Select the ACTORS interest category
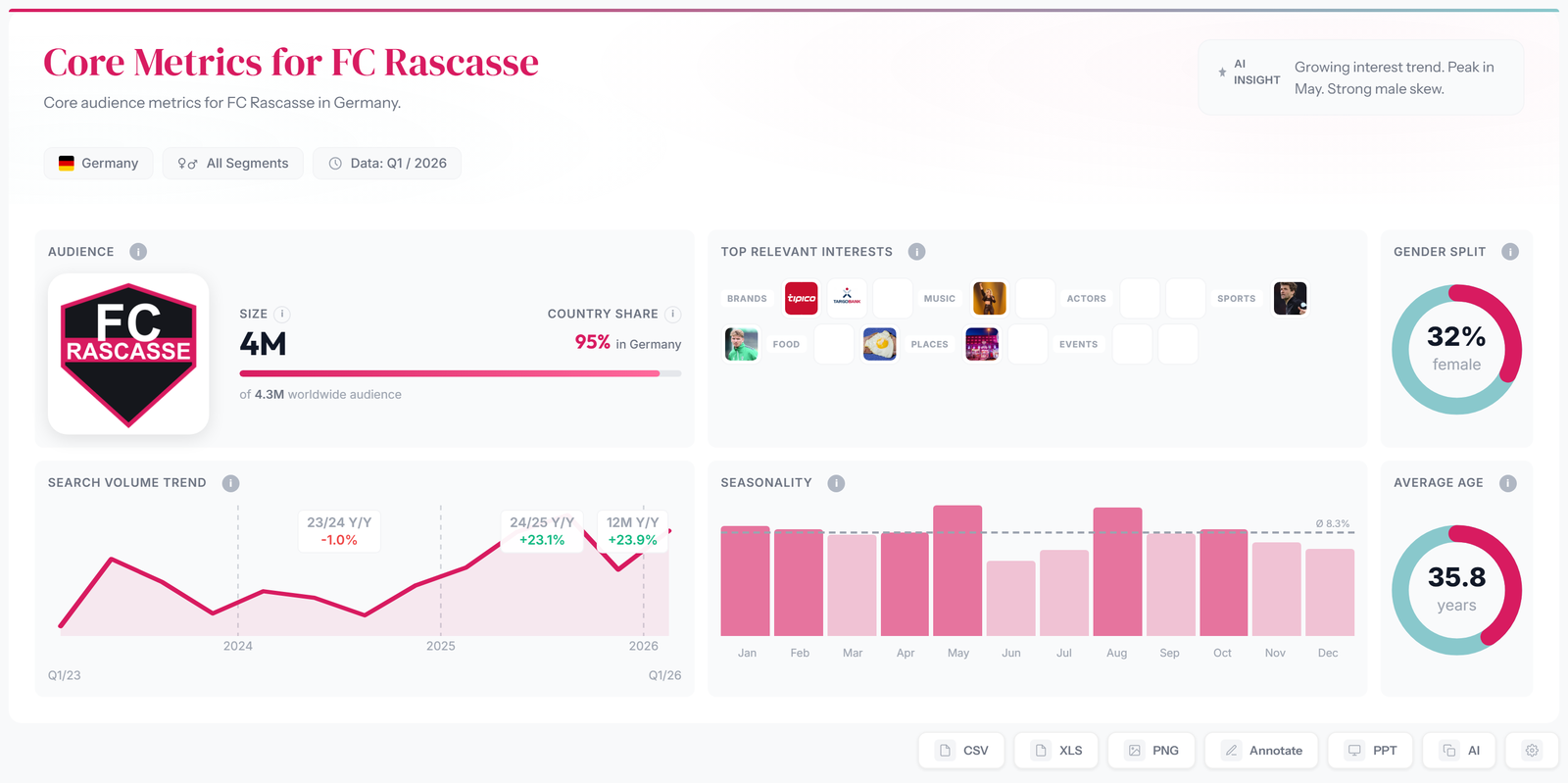The height and width of the screenshot is (783, 1568). pos(1086,299)
